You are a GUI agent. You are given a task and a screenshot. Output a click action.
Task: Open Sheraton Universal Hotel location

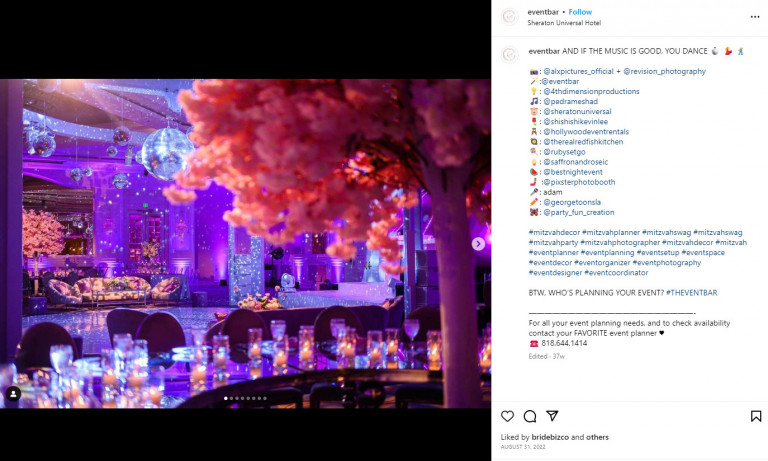[564, 23]
